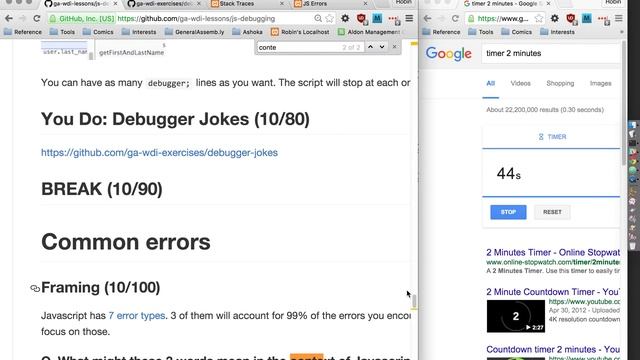The height and width of the screenshot is (360, 640).
Task: Open the '7 error types' link
Action: click(137, 316)
